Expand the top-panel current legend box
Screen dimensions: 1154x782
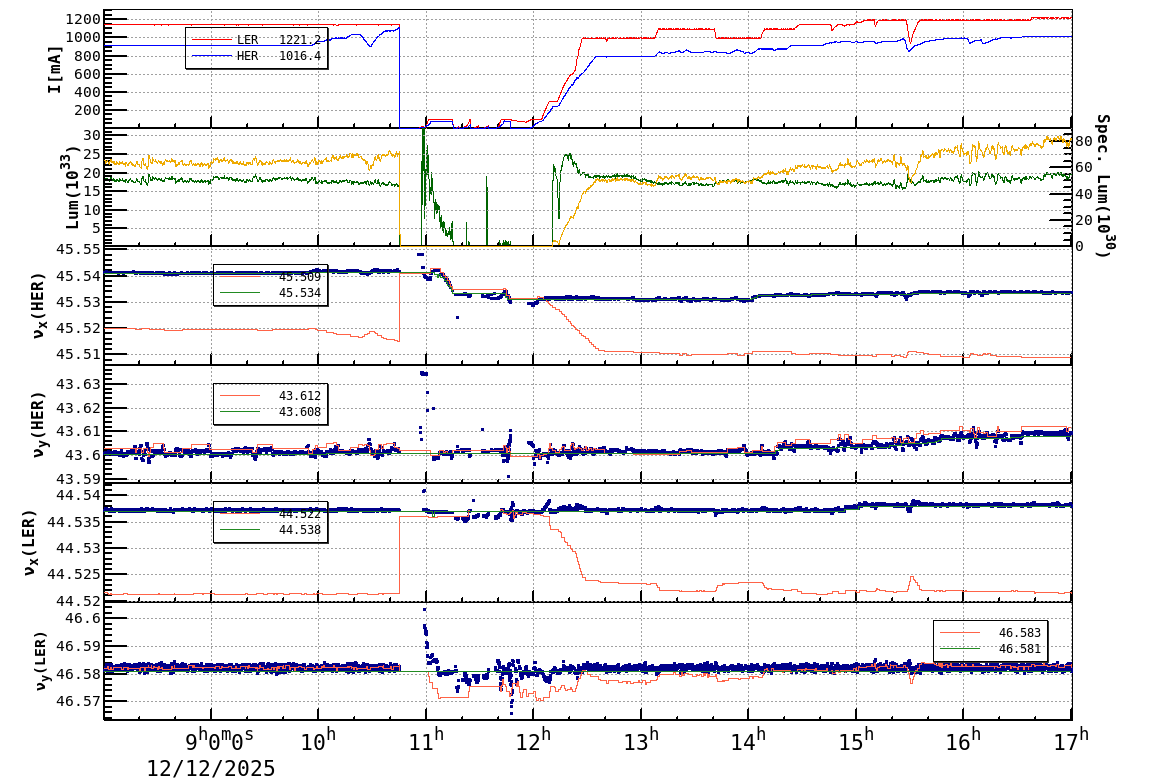click(255, 47)
